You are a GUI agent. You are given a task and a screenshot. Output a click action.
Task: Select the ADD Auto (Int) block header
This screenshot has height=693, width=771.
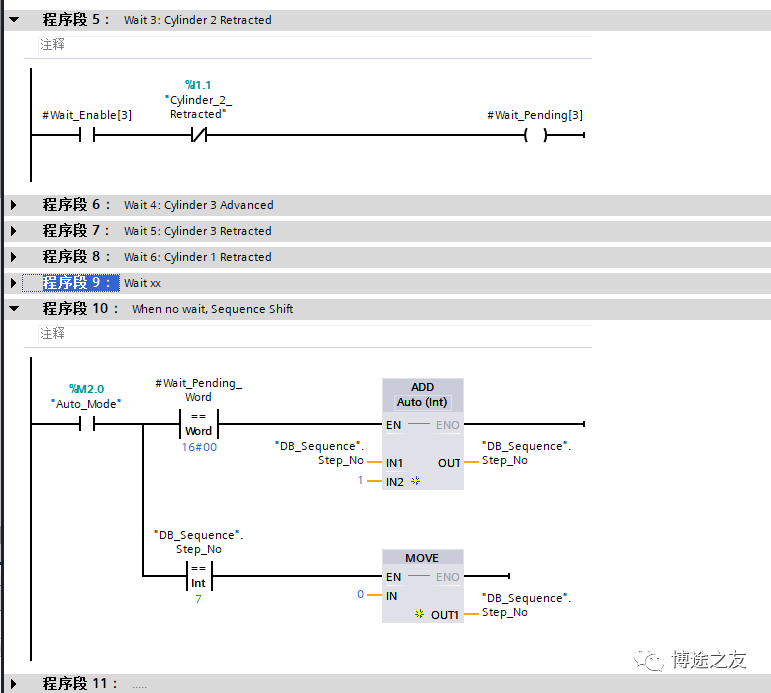pos(422,395)
